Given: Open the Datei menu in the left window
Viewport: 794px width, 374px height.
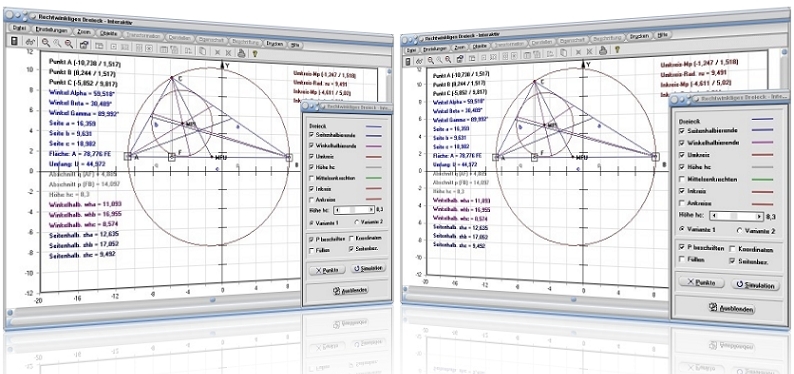Looking at the screenshot, I should click(19, 28).
